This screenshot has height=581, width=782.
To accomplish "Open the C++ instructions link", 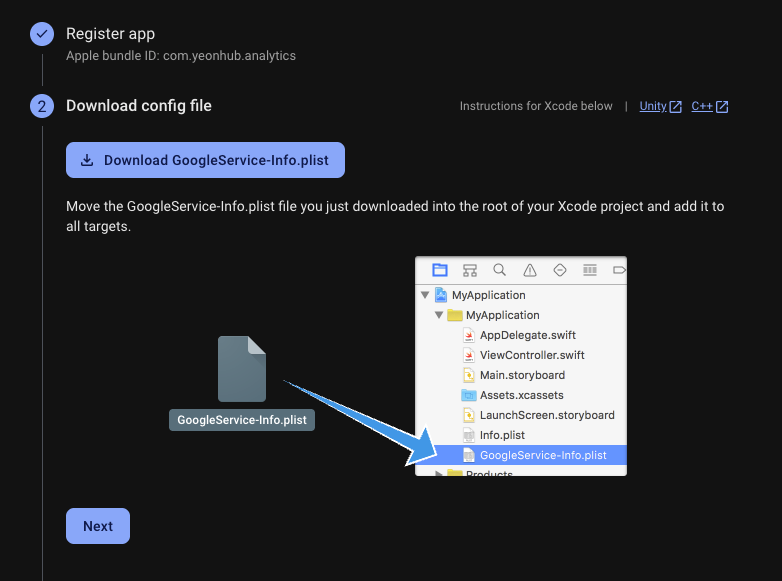I will [x=709, y=106].
